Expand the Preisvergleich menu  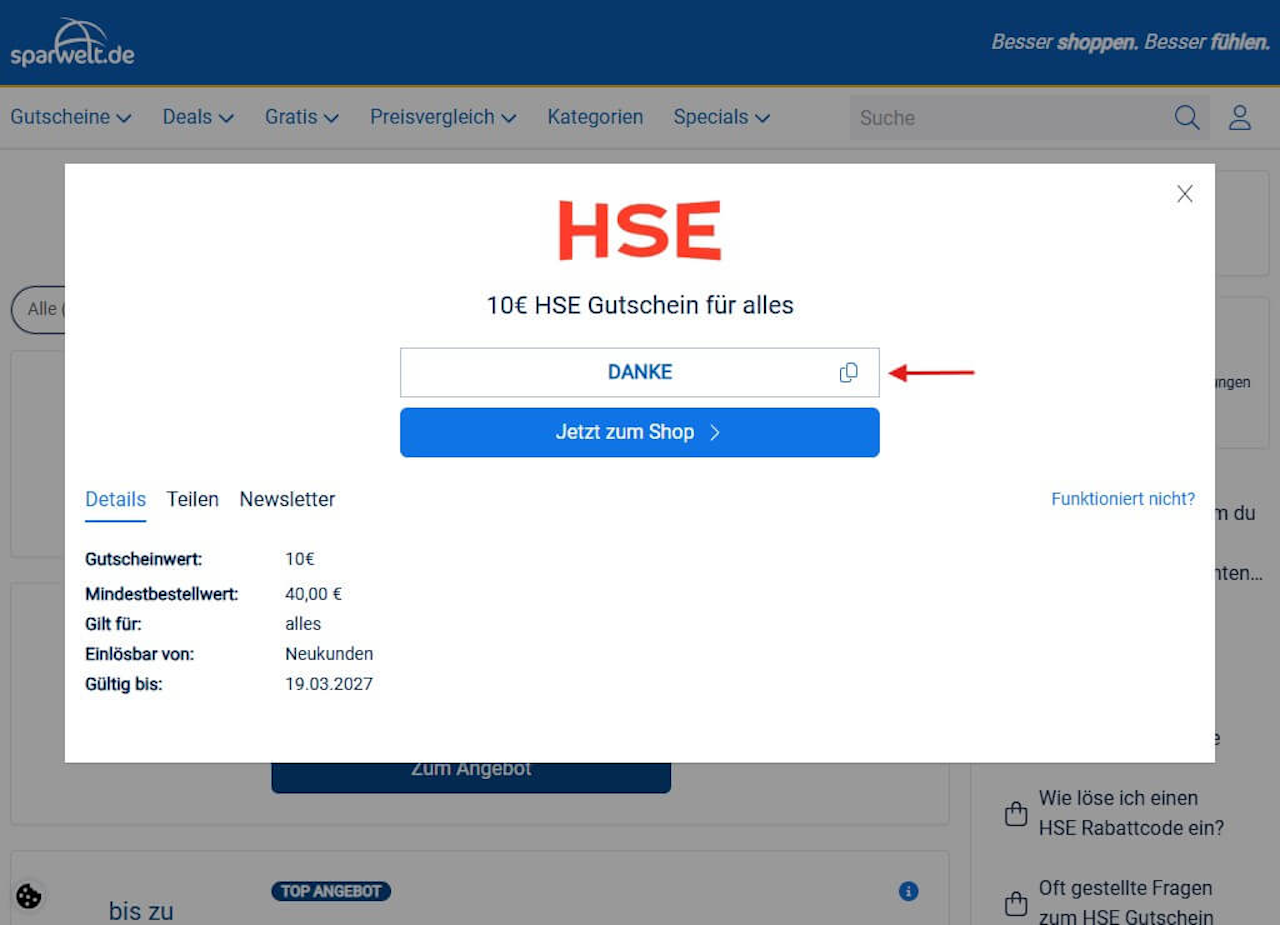(x=443, y=117)
